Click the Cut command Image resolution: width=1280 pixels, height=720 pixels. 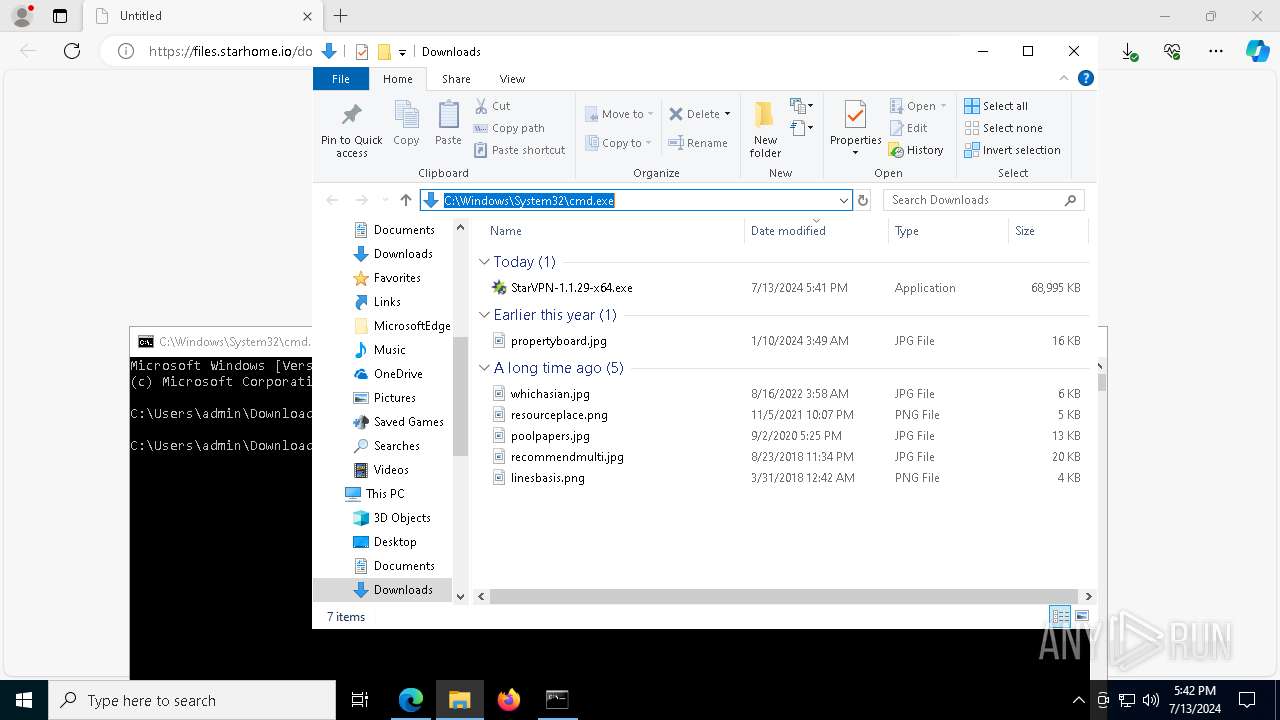[492, 105]
